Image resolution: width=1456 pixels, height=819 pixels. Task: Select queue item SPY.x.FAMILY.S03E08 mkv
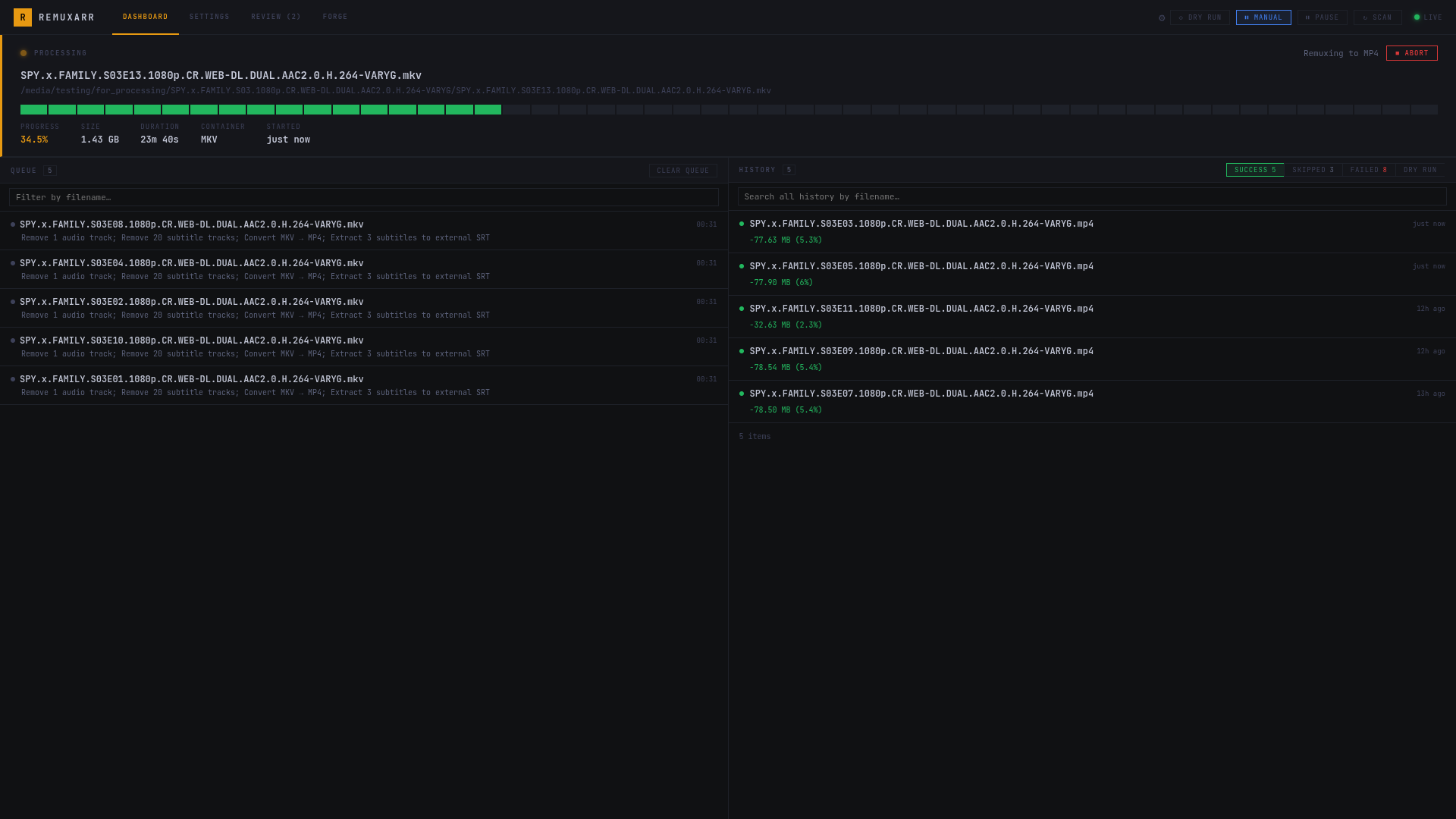pyautogui.click(x=364, y=231)
